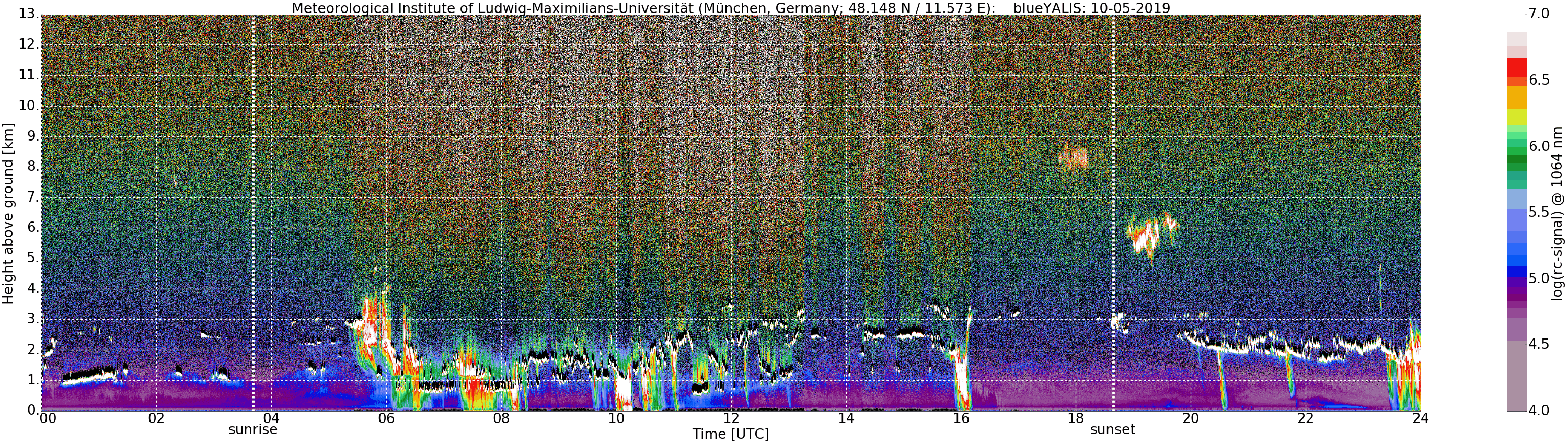The image size is (1568, 444).
Task: Click the time-axis tick label '16'
Action: 961,418
